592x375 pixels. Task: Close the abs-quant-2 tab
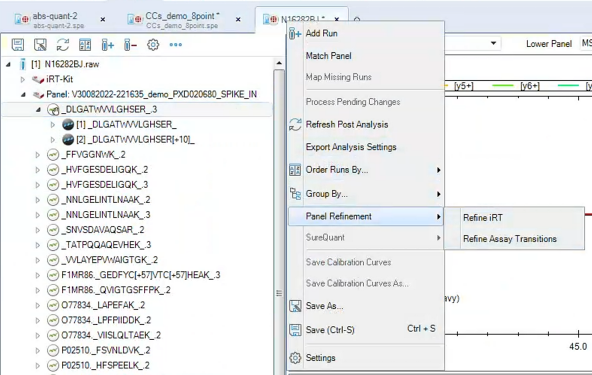coord(103,19)
